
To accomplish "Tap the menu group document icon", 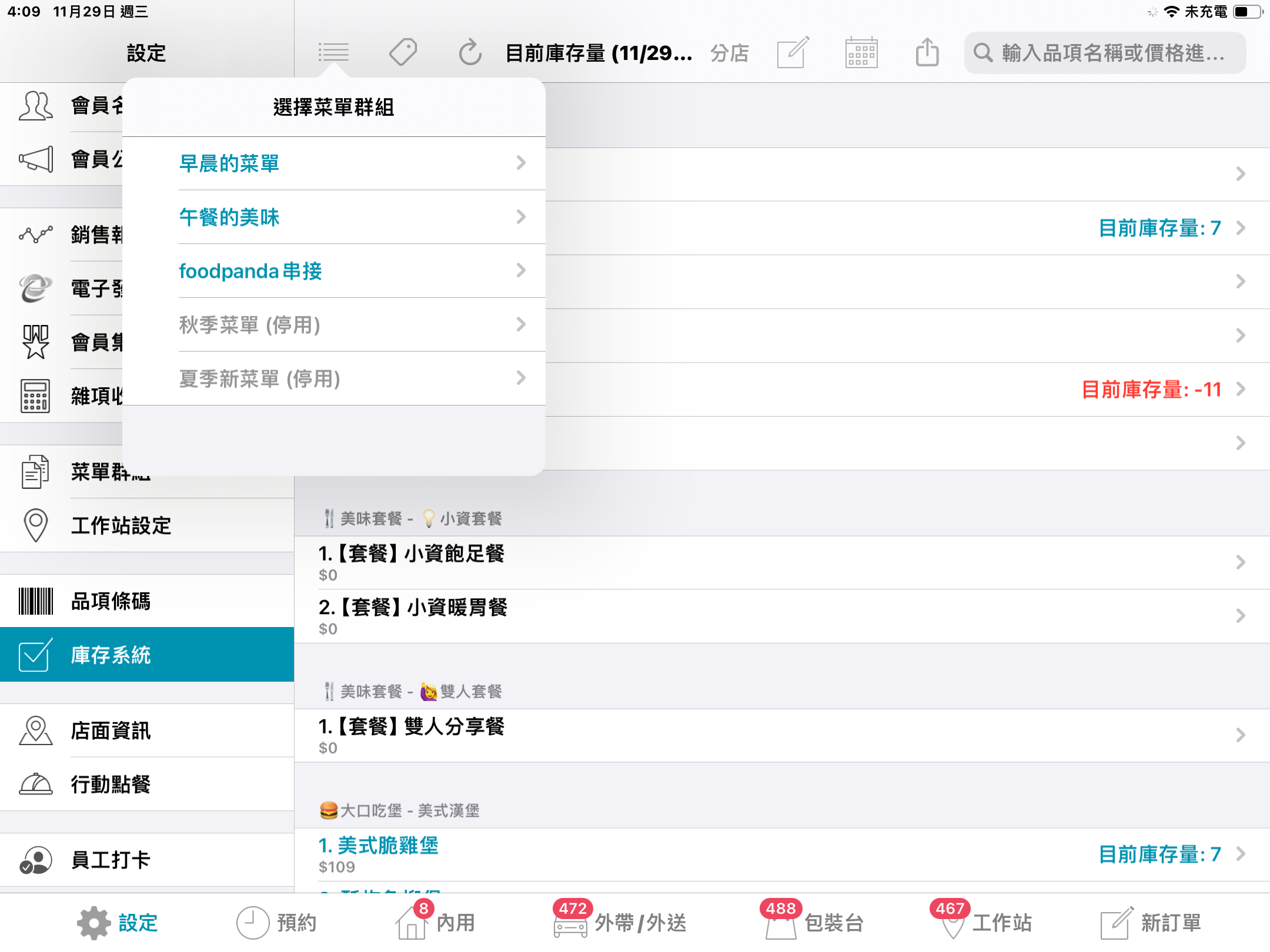I will (36, 472).
